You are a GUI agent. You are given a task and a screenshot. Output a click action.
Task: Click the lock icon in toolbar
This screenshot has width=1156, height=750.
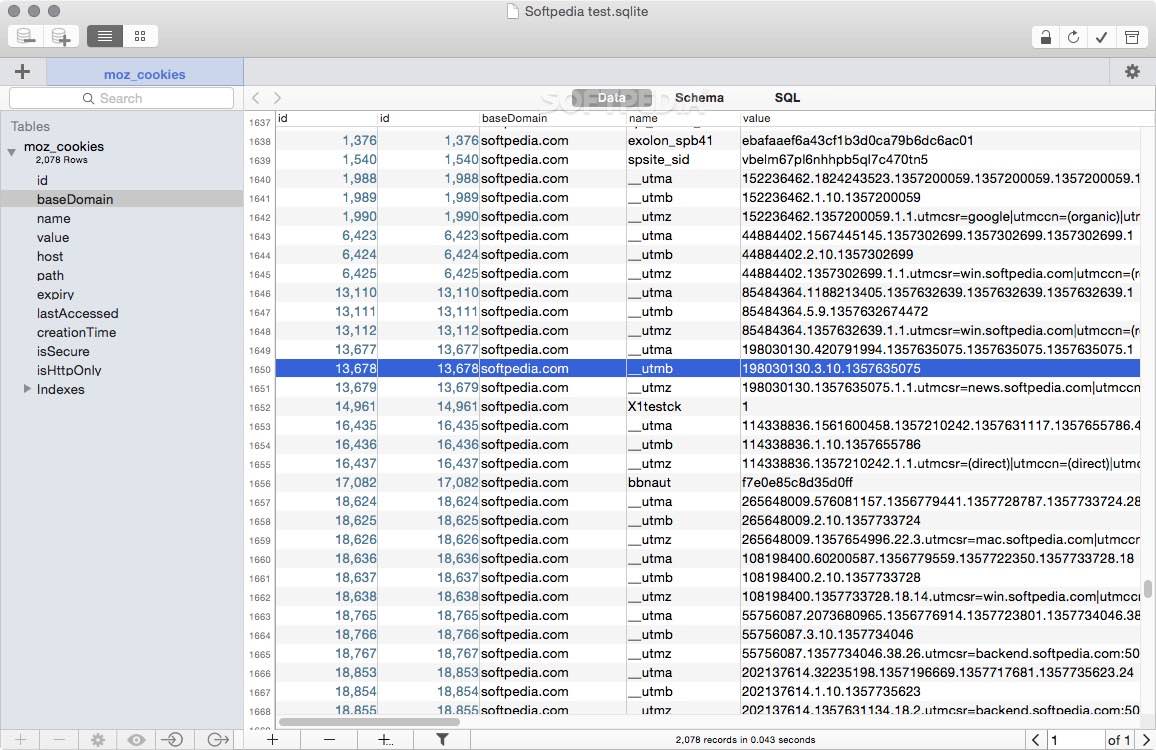pos(1045,38)
